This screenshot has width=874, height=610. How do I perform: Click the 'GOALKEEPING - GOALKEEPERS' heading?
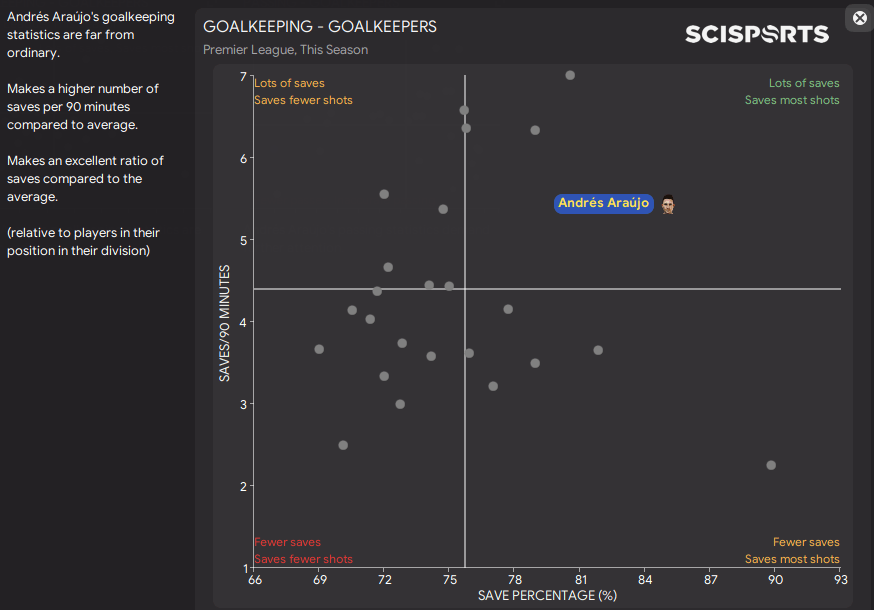tap(319, 26)
